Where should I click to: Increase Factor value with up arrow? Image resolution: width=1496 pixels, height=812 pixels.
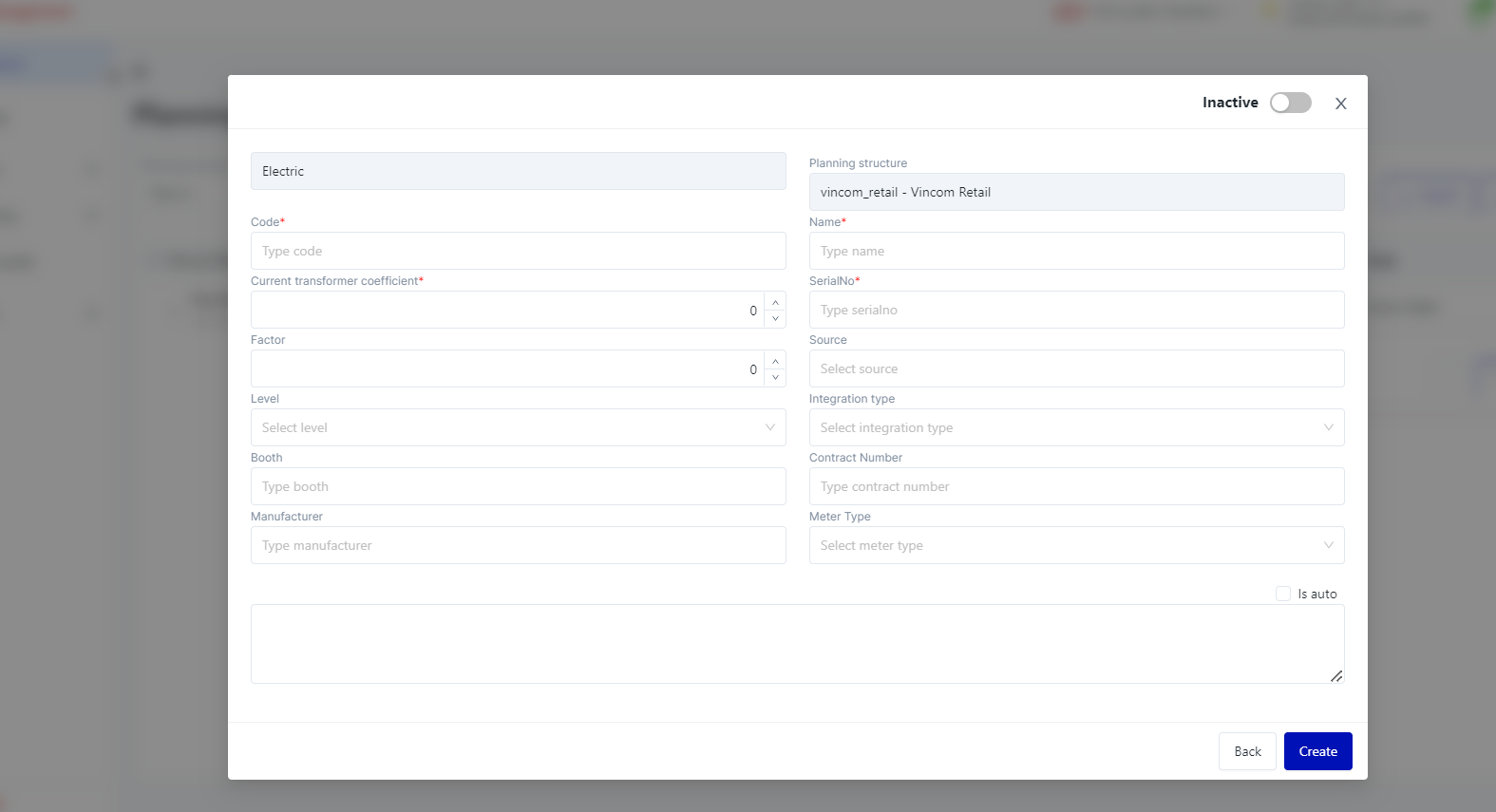pyautogui.click(x=775, y=360)
